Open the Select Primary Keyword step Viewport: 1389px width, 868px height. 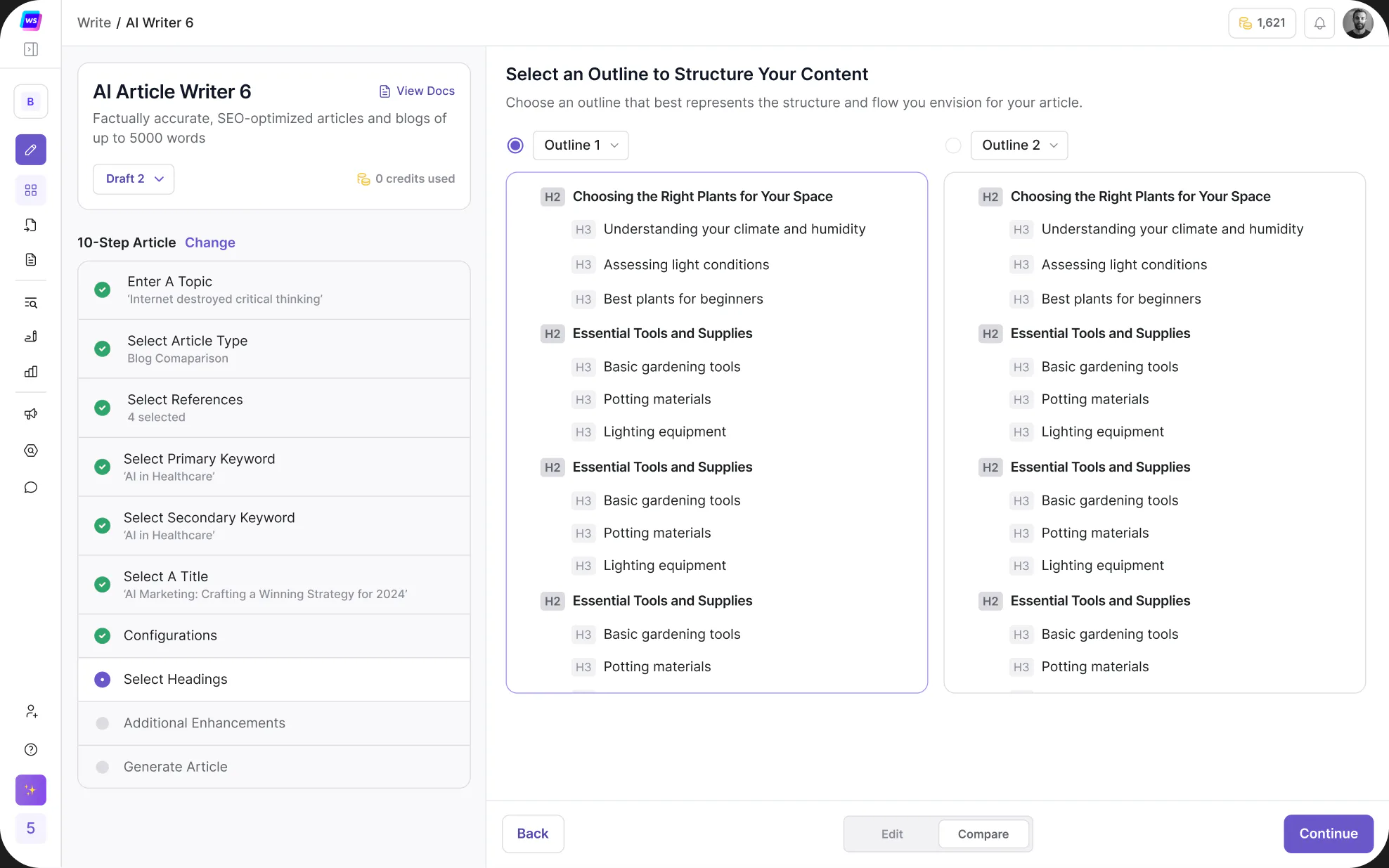pyautogui.click(x=274, y=467)
